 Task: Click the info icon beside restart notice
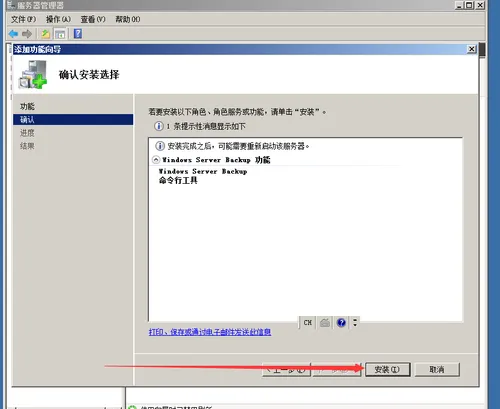(160, 146)
